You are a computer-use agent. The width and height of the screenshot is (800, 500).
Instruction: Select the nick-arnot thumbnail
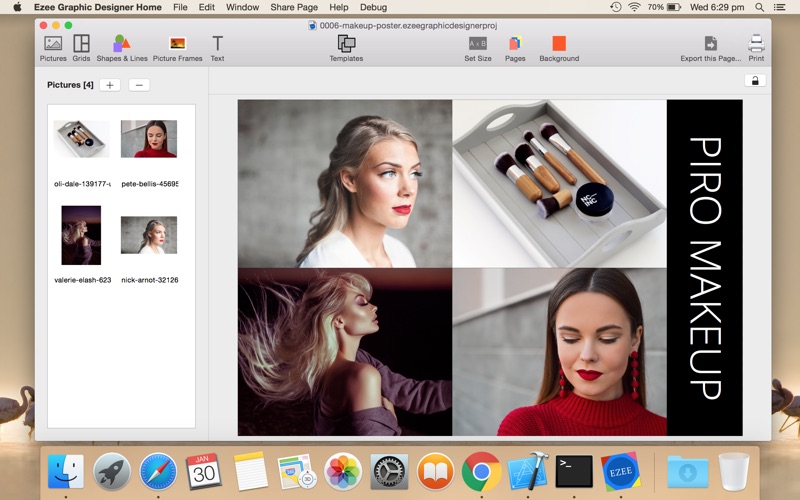(149, 235)
